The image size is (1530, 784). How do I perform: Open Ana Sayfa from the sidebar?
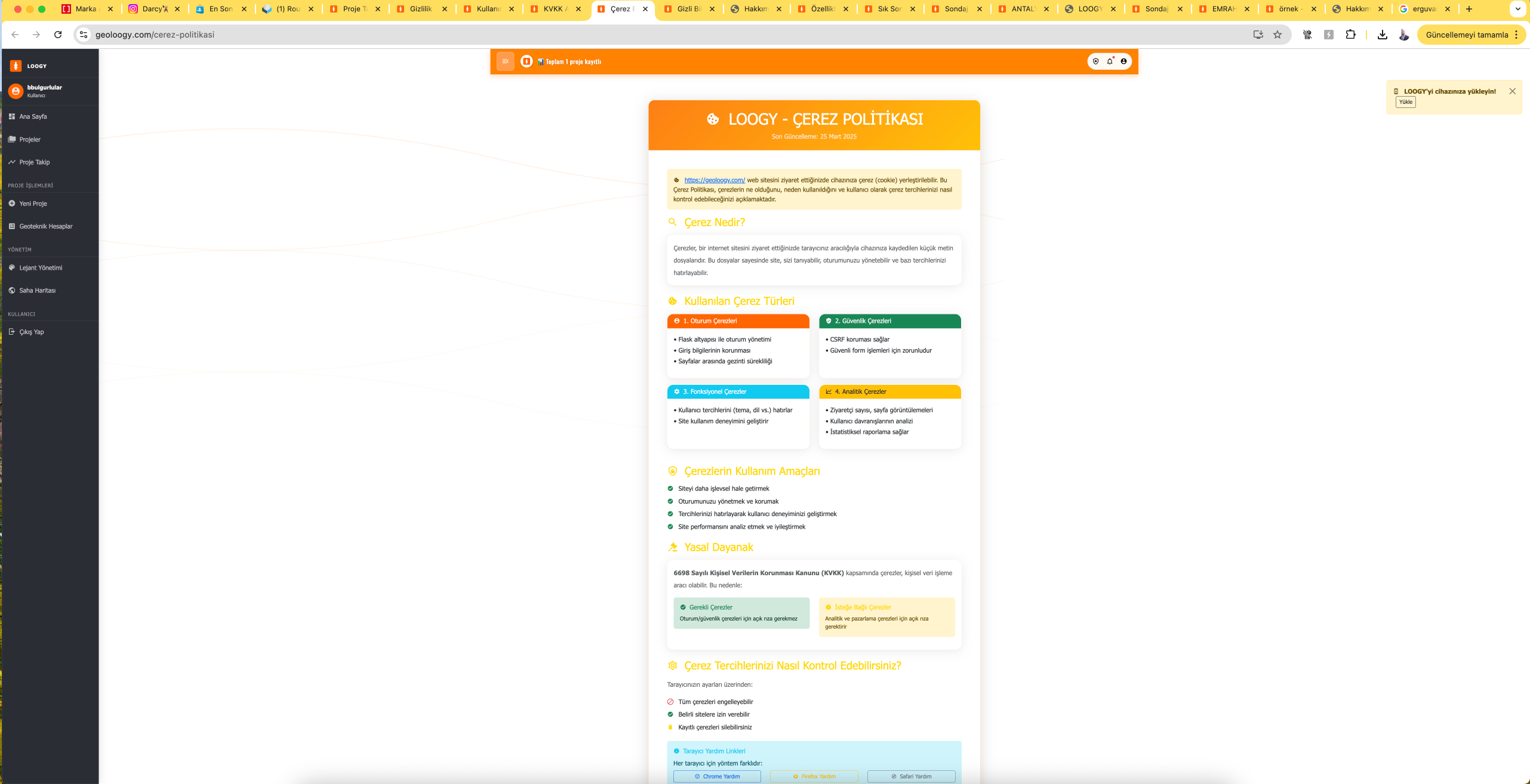(33, 116)
